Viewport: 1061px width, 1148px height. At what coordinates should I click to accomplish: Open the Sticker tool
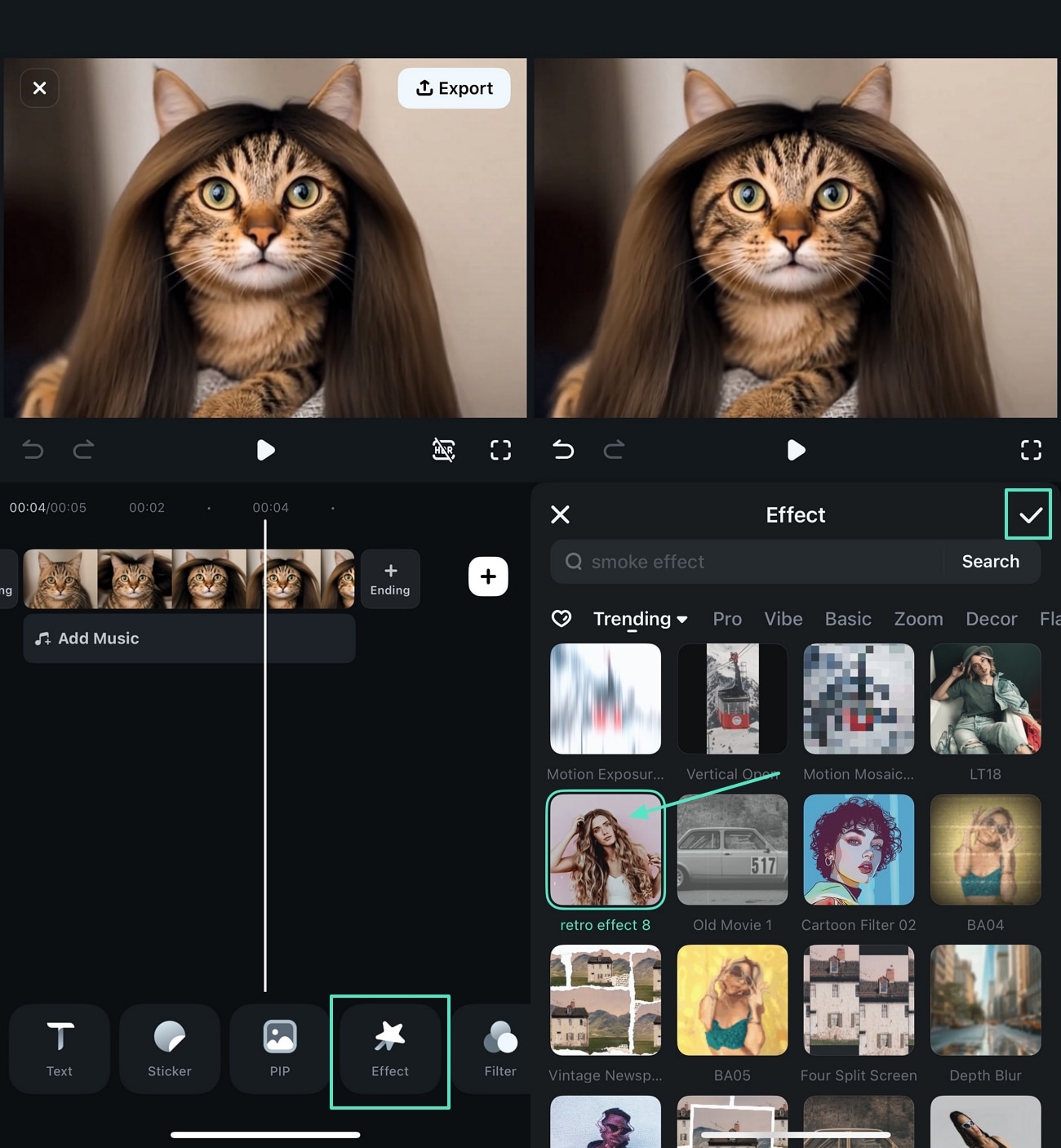tap(170, 1049)
